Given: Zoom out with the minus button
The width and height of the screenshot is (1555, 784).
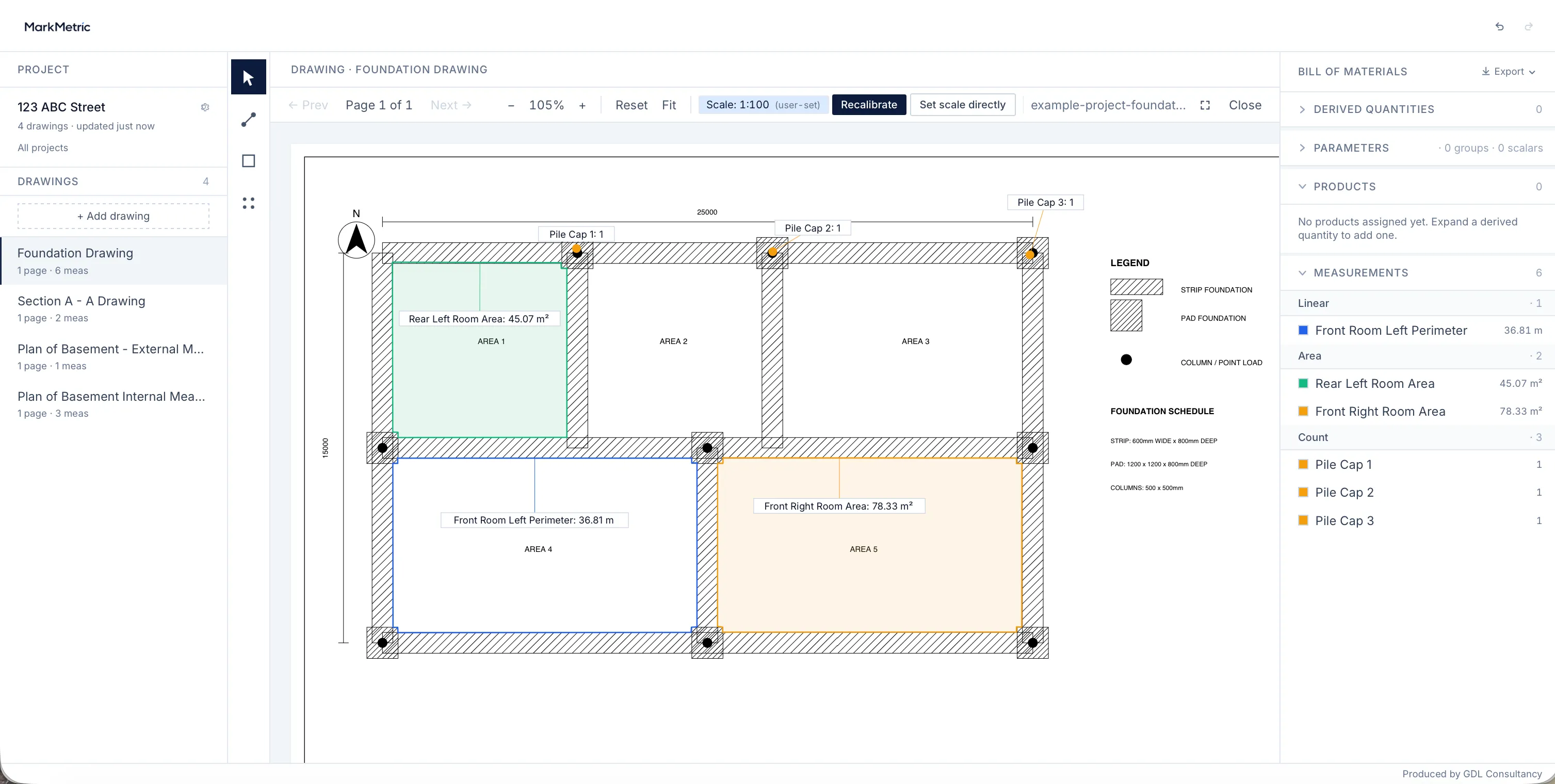Looking at the screenshot, I should [x=511, y=106].
